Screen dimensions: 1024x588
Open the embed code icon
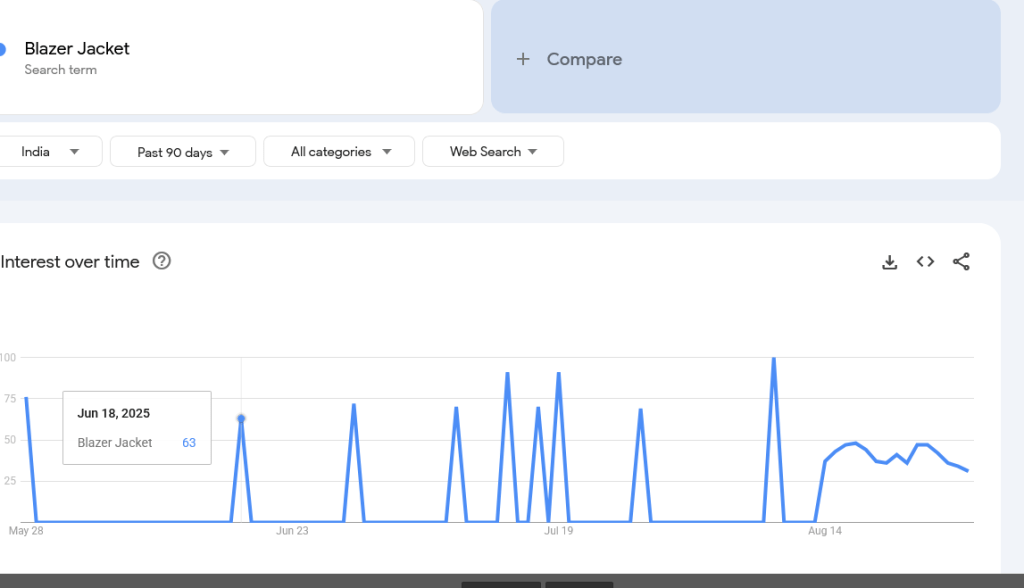pos(925,262)
